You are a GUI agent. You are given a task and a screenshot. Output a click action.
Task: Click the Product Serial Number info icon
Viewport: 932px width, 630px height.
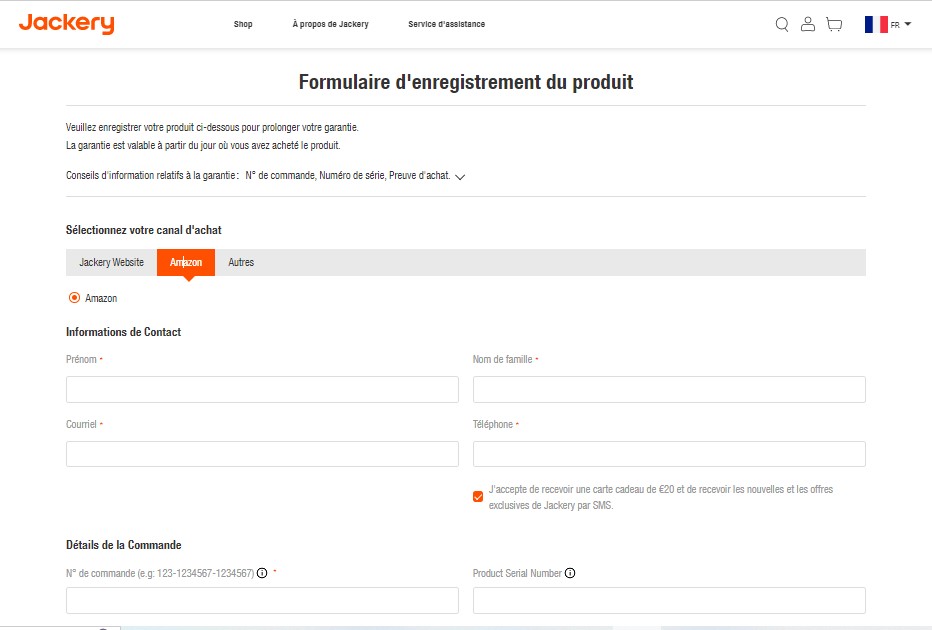570,573
